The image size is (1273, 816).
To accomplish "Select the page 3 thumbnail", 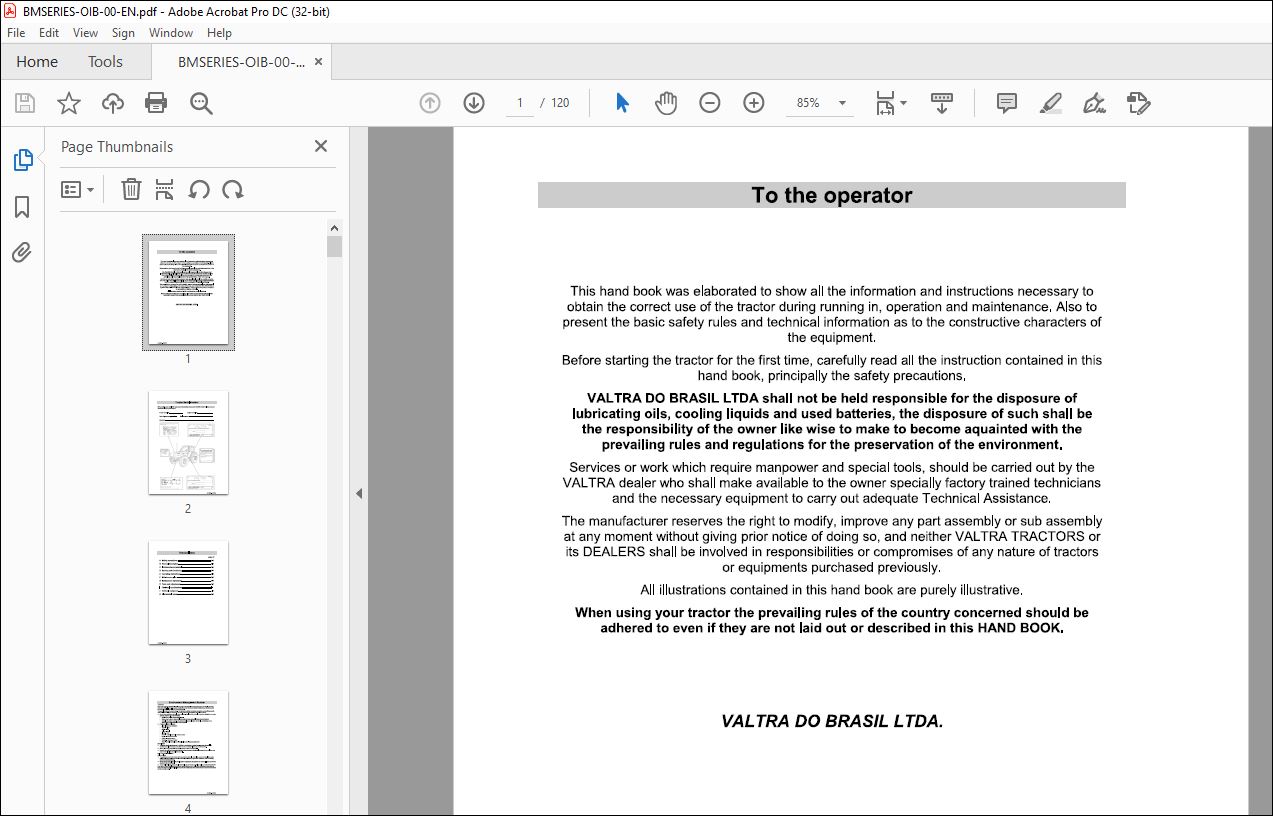I will tap(188, 592).
